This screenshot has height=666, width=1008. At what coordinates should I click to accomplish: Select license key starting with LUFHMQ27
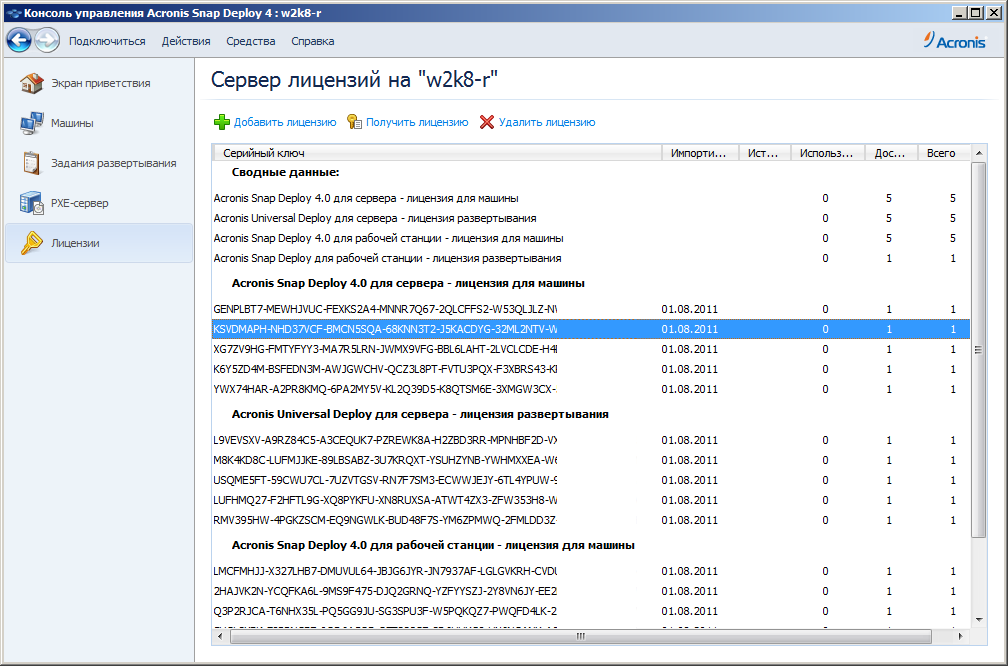click(591, 500)
